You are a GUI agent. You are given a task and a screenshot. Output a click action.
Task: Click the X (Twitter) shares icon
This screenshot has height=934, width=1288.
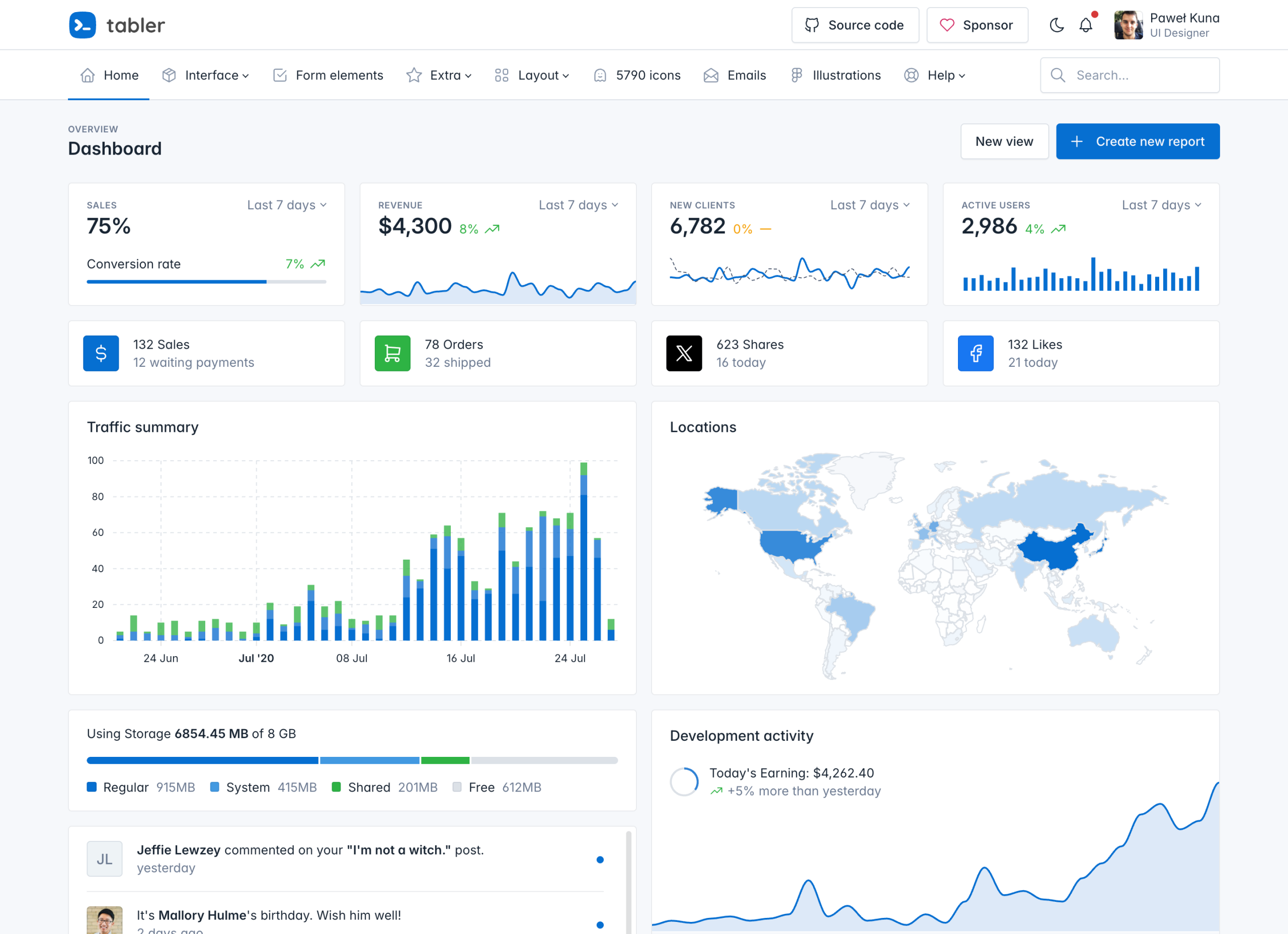coord(684,353)
